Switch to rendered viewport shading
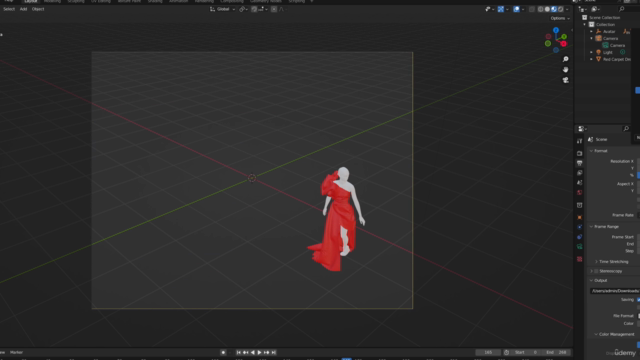 click(x=560, y=9)
